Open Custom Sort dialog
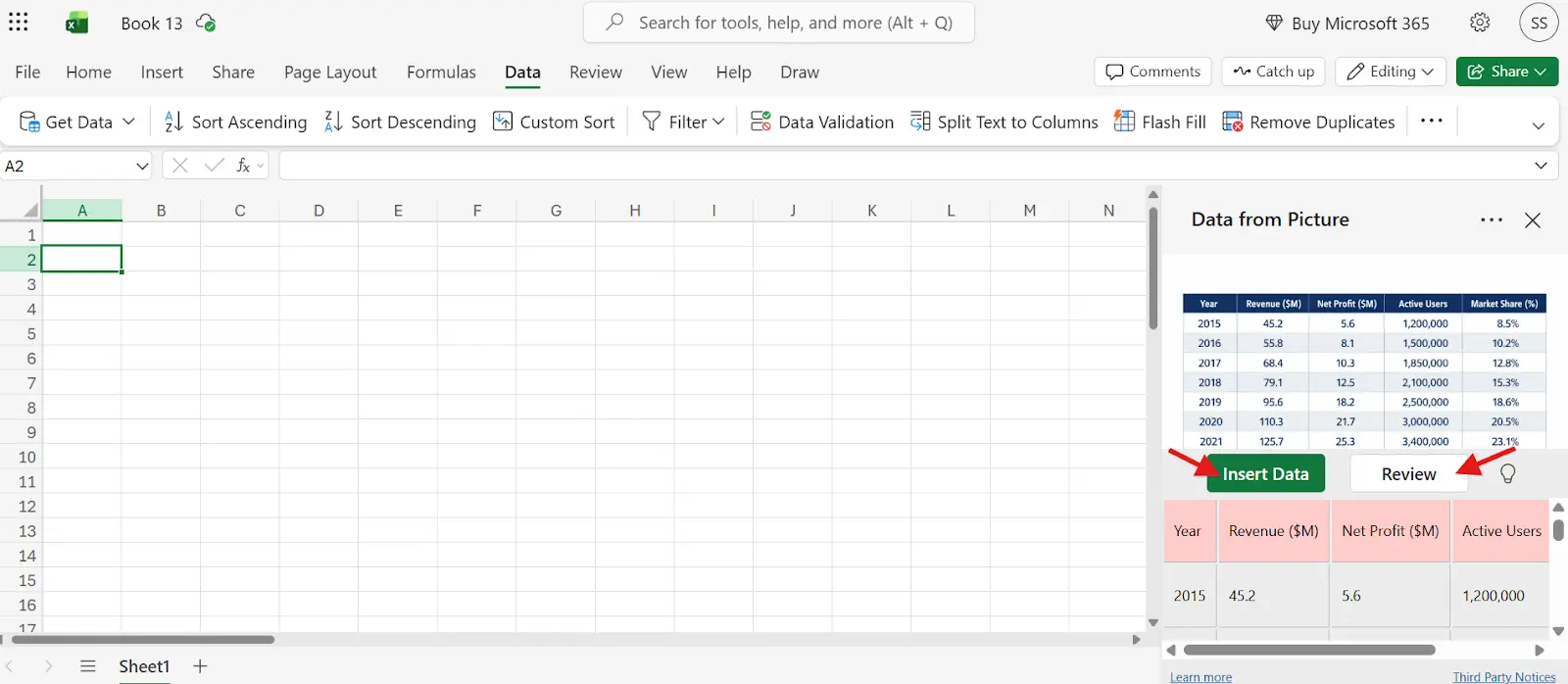 (x=554, y=122)
